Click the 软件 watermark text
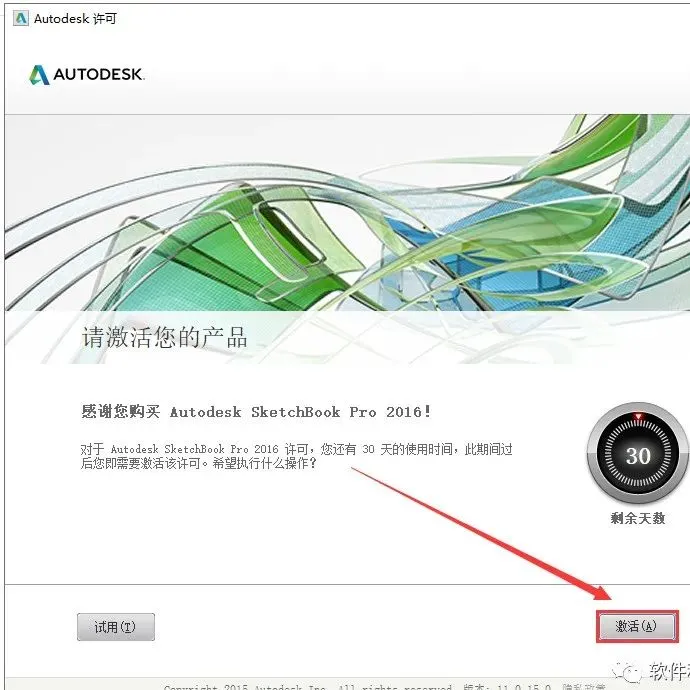The width and height of the screenshot is (690, 690). tap(669, 671)
